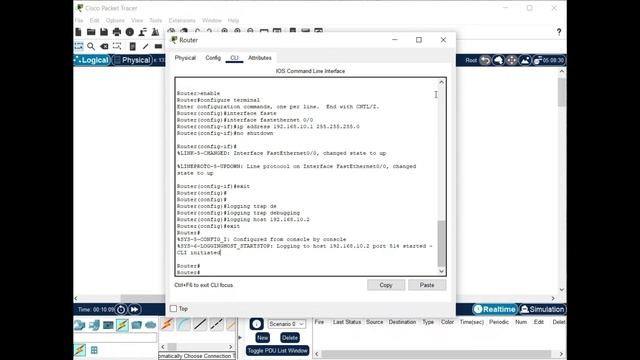Click the question mark help icon
This screenshot has width=640, height=360.
coord(559,32)
